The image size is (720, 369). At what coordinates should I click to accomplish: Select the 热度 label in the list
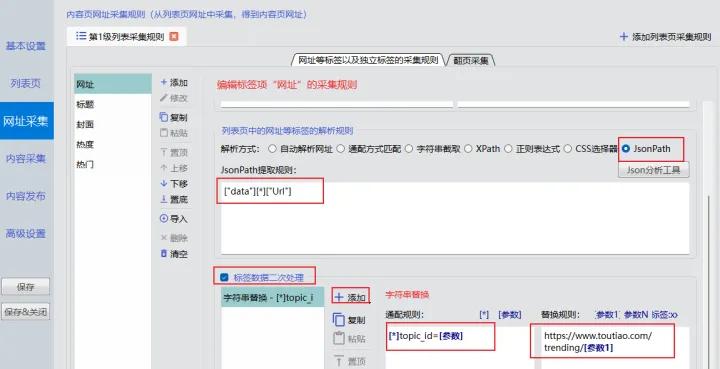click(x=113, y=144)
